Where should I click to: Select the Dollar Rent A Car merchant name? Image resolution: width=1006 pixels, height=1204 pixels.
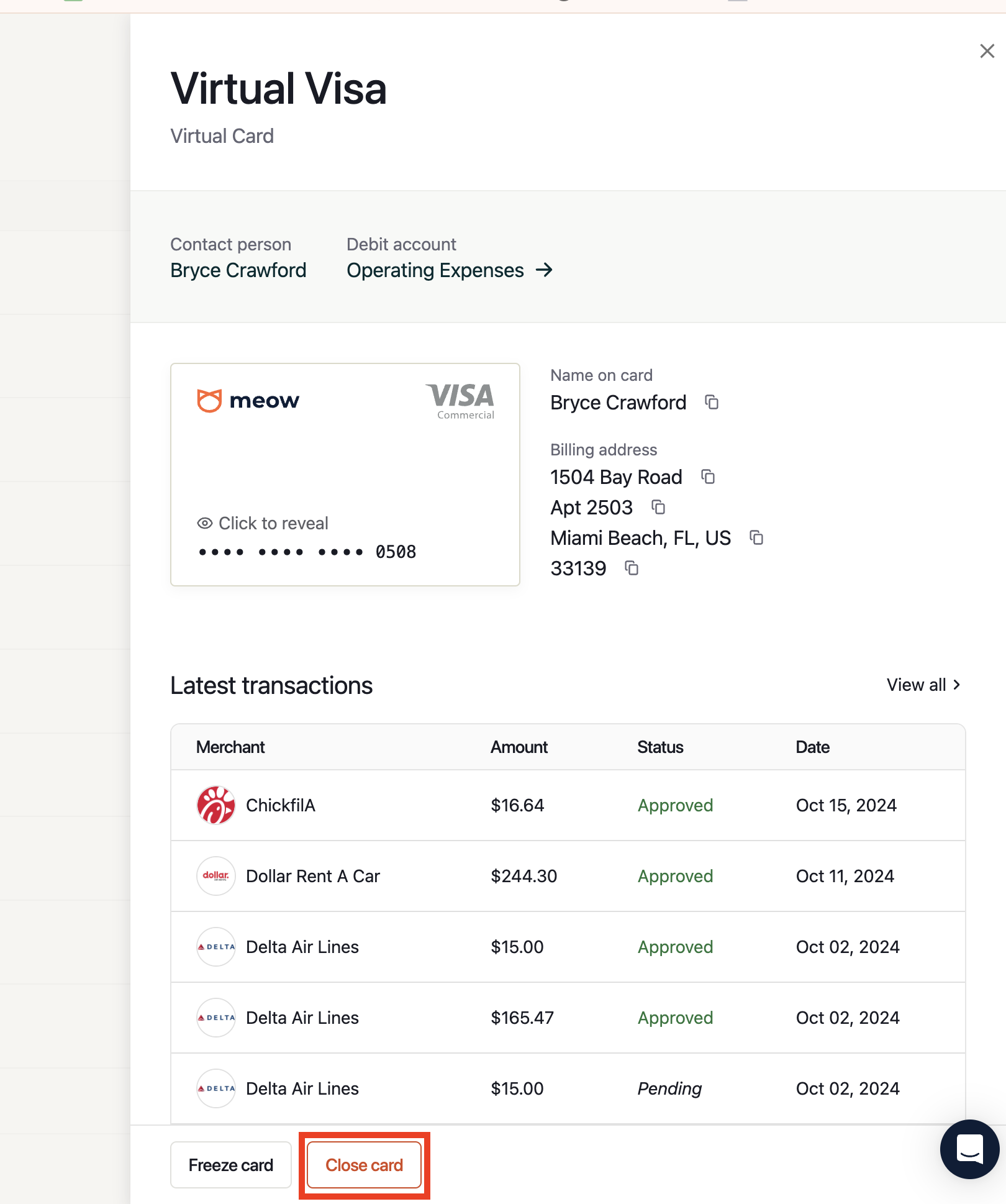pyautogui.click(x=313, y=876)
